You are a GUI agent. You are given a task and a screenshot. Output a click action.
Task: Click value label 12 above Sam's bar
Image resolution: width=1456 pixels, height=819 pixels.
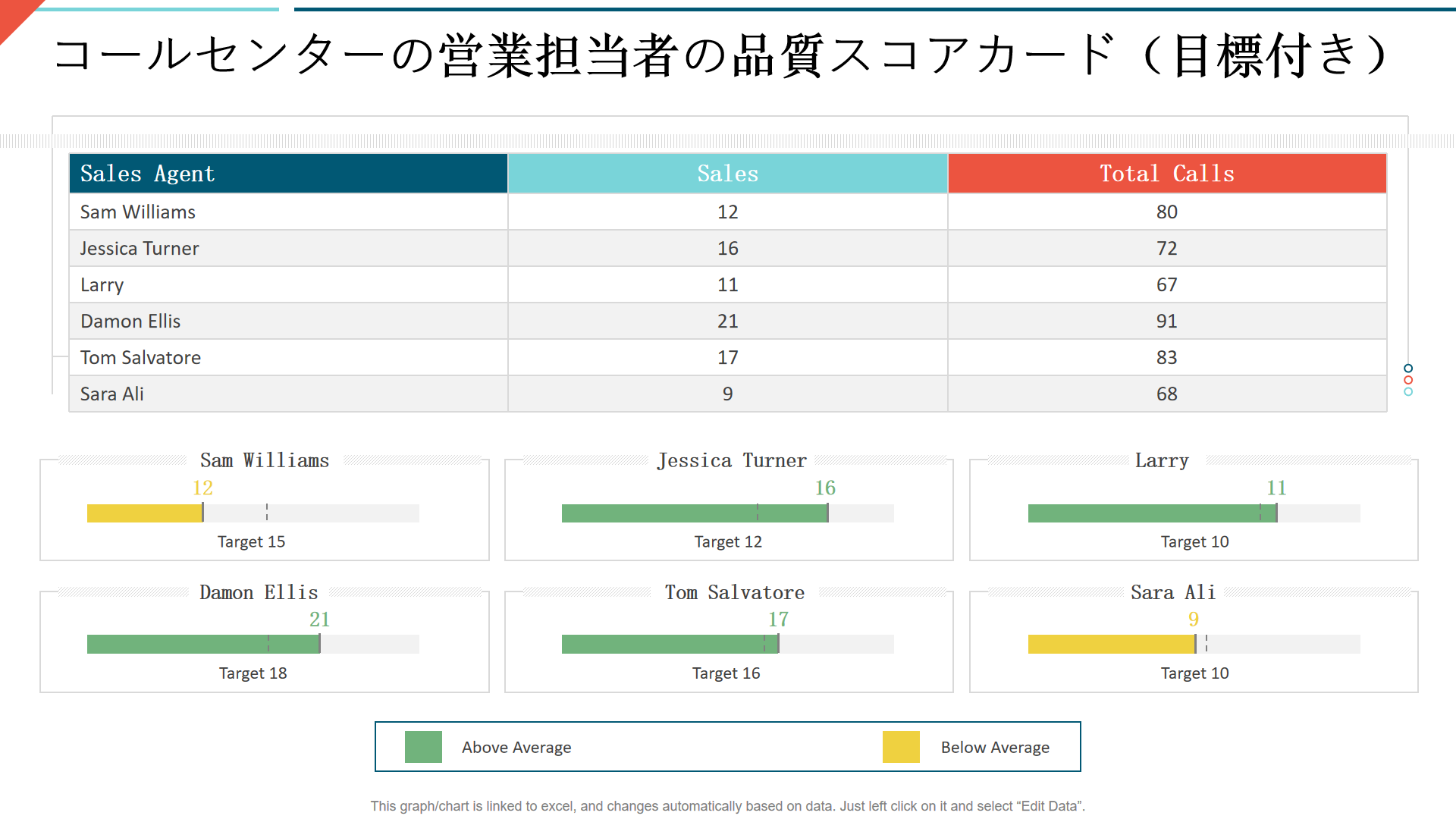(202, 488)
